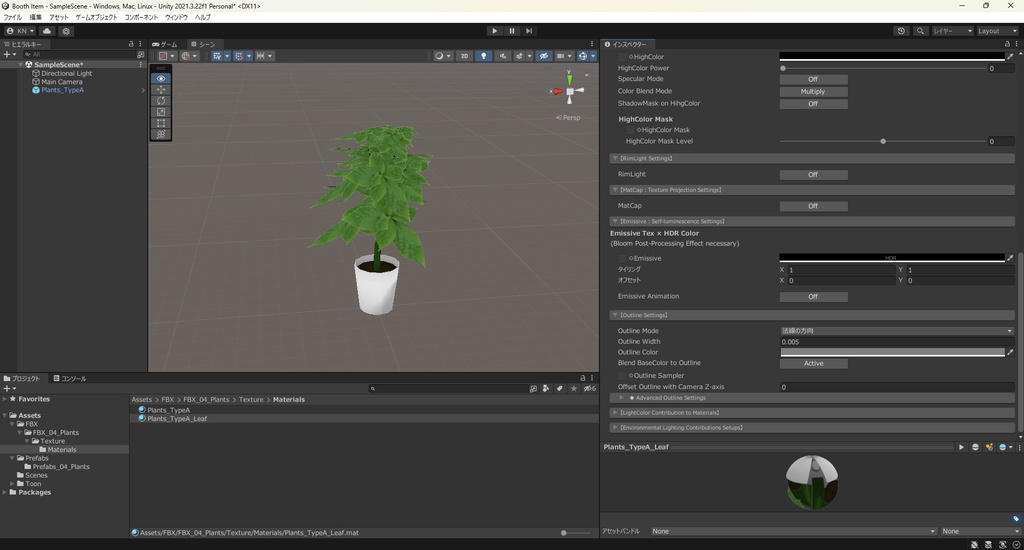
Task: Open the cloud services icon
Action: (47, 31)
